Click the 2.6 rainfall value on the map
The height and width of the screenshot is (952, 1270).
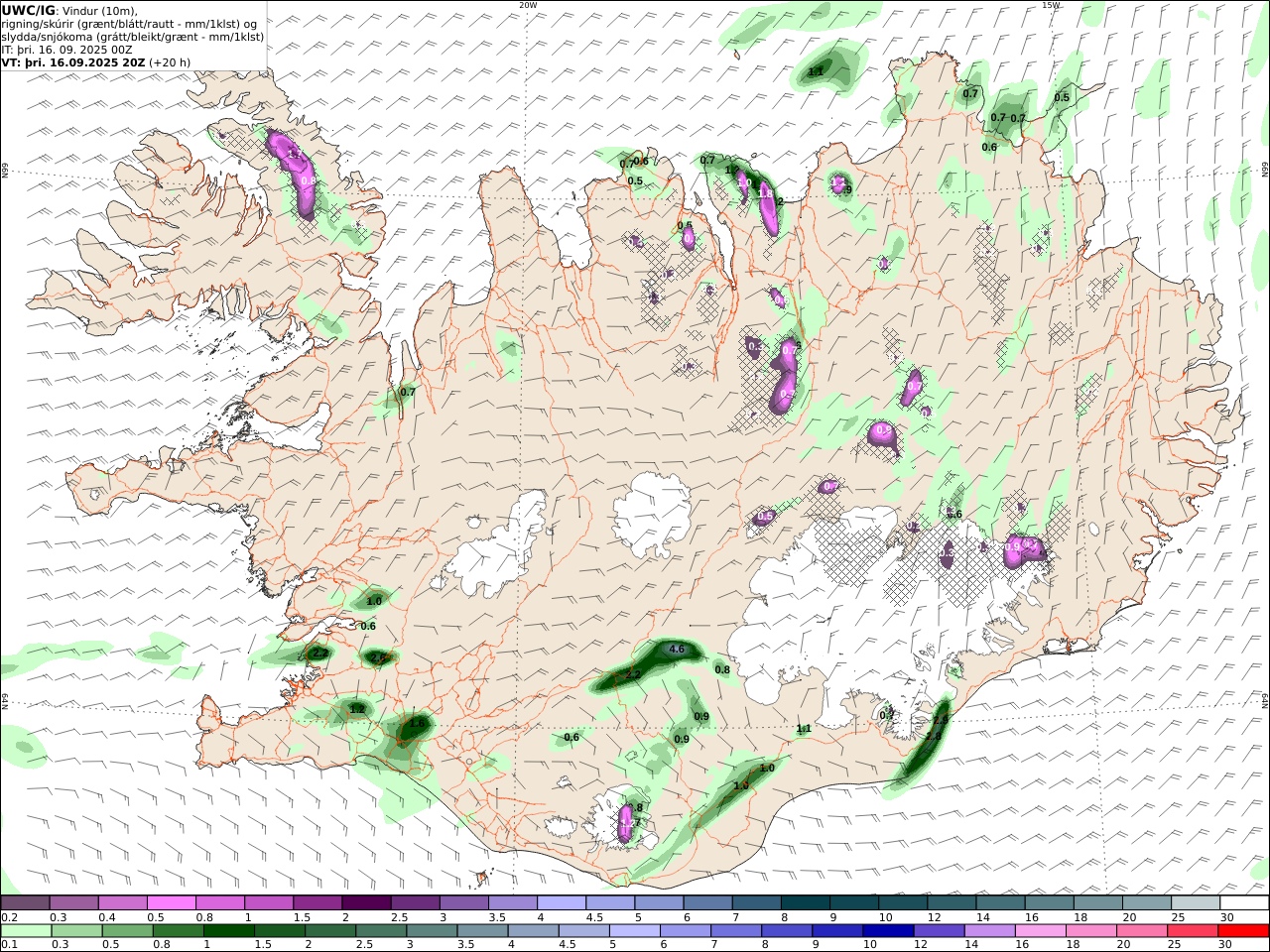coord(378,657)
